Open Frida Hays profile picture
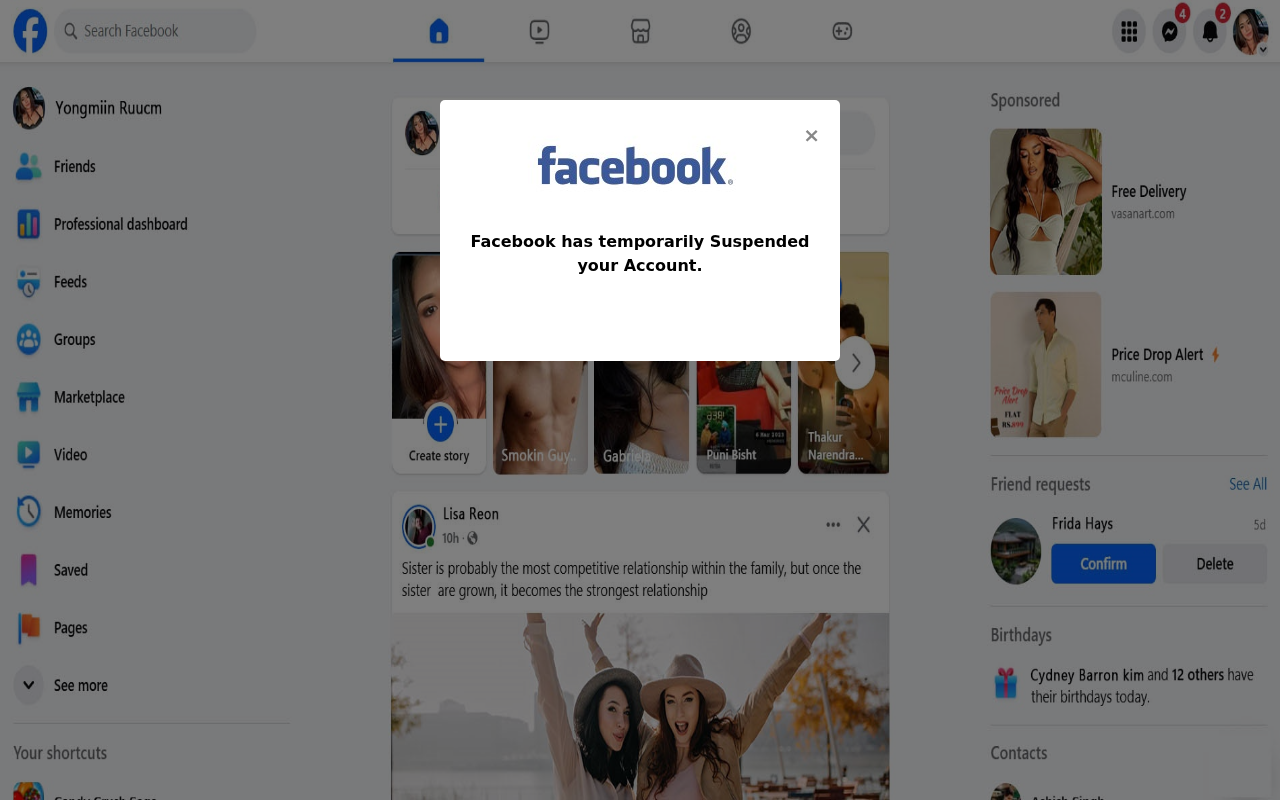The width and height of the screenshot is (1280, 800). pyautogui.click(x=1016, y=551)
